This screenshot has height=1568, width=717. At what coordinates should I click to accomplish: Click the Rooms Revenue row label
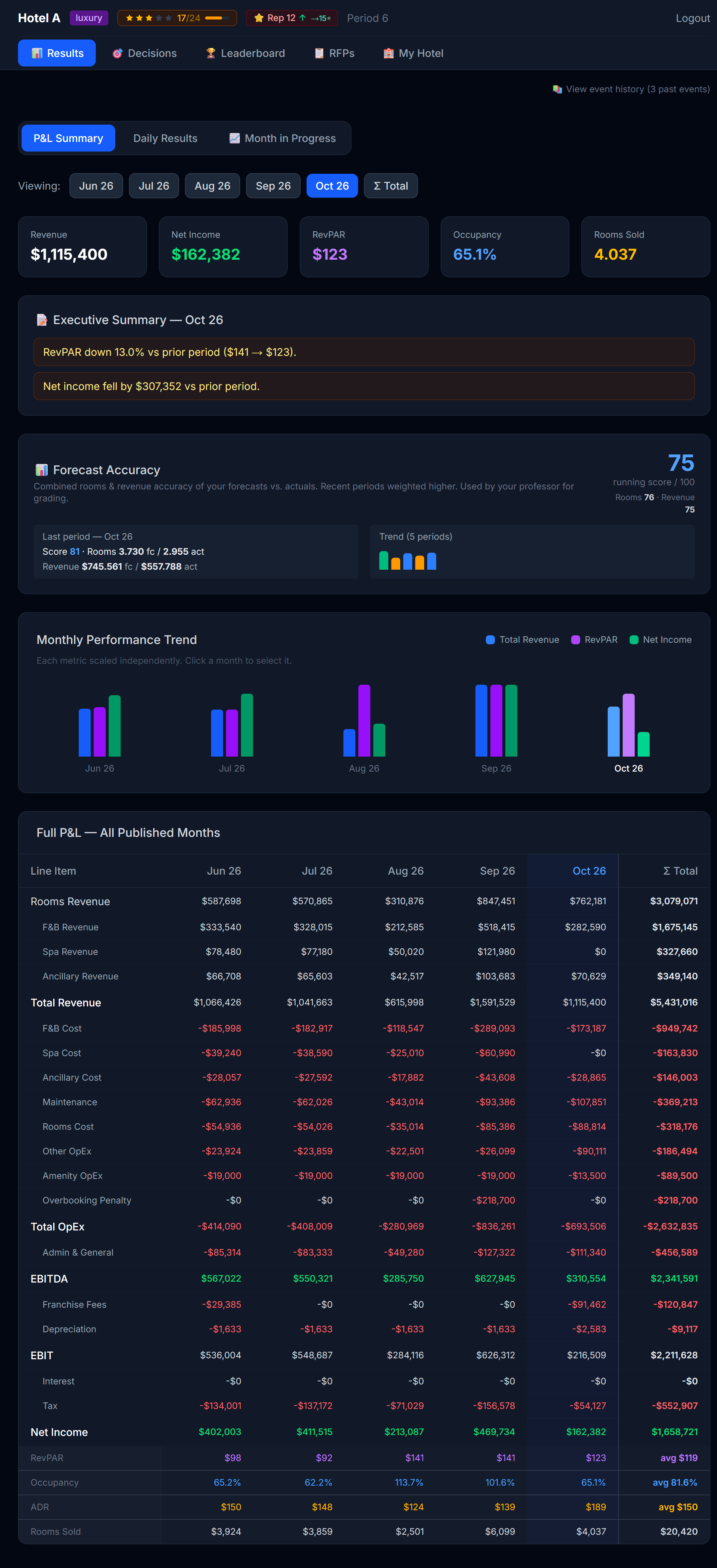(71, 902)
